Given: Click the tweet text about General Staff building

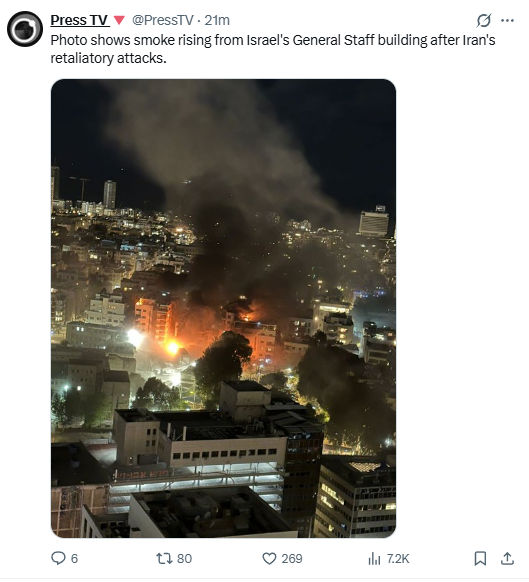Looking at the screenshot, I should [273, 49].
